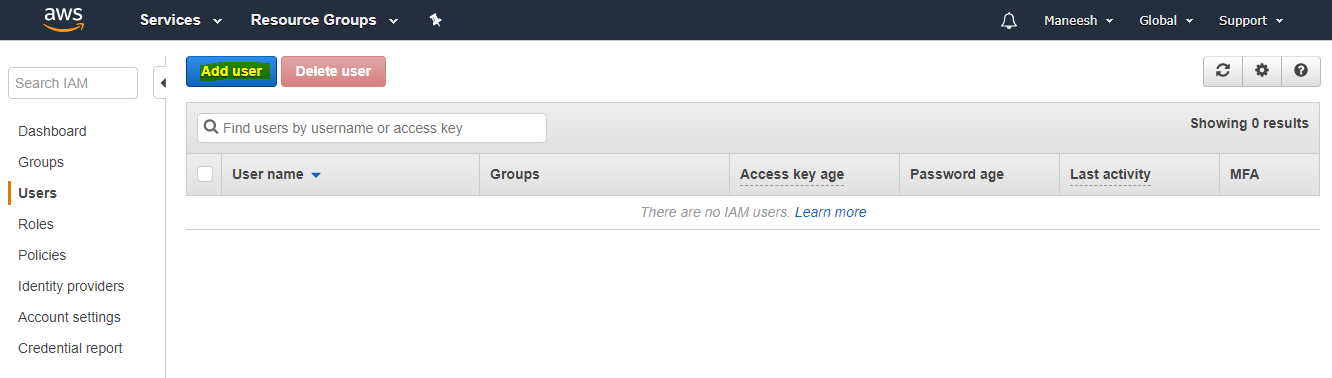
Task: Follow the Learn more link
Action: (x=830, y=212)
